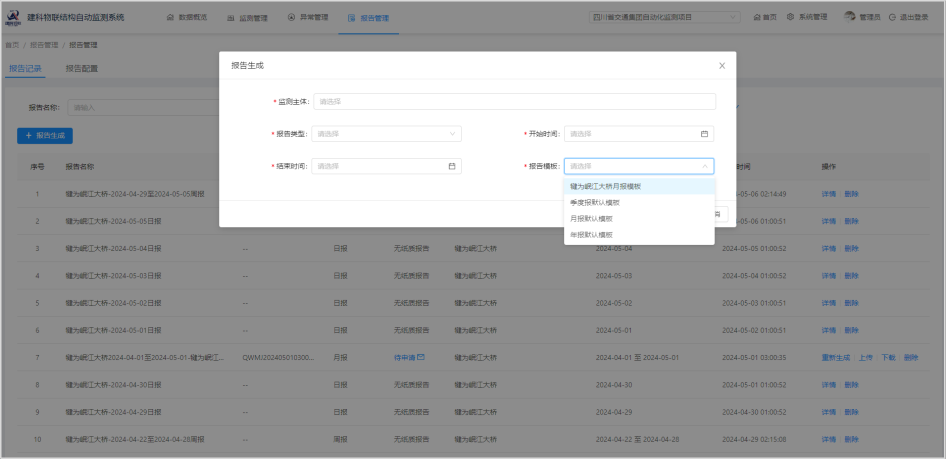Viewport: 946px width, 459px height.
Task: Click date range 2024-04-01 至 2024-05-01
Action: tap(638, 358)
